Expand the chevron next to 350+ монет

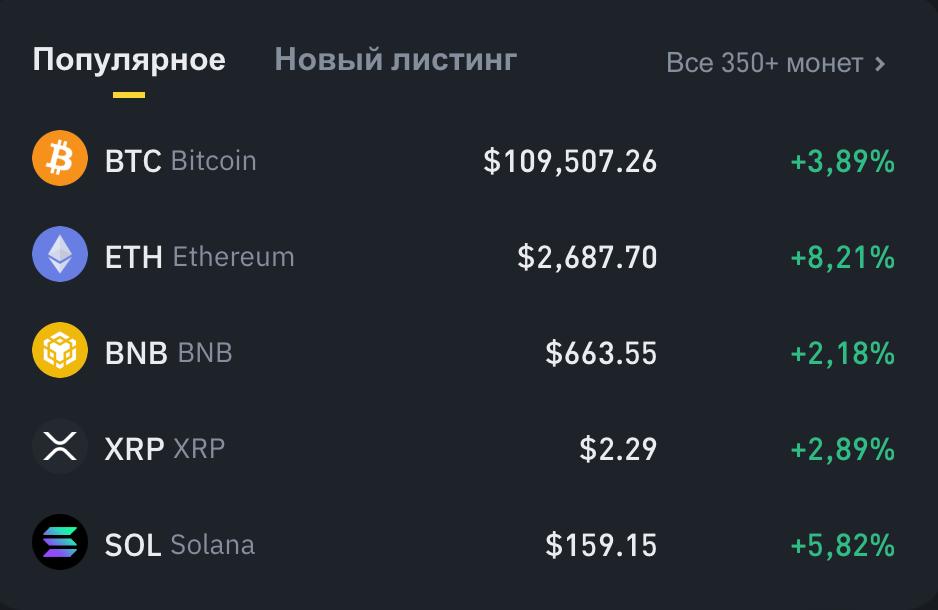click(880, 63)
